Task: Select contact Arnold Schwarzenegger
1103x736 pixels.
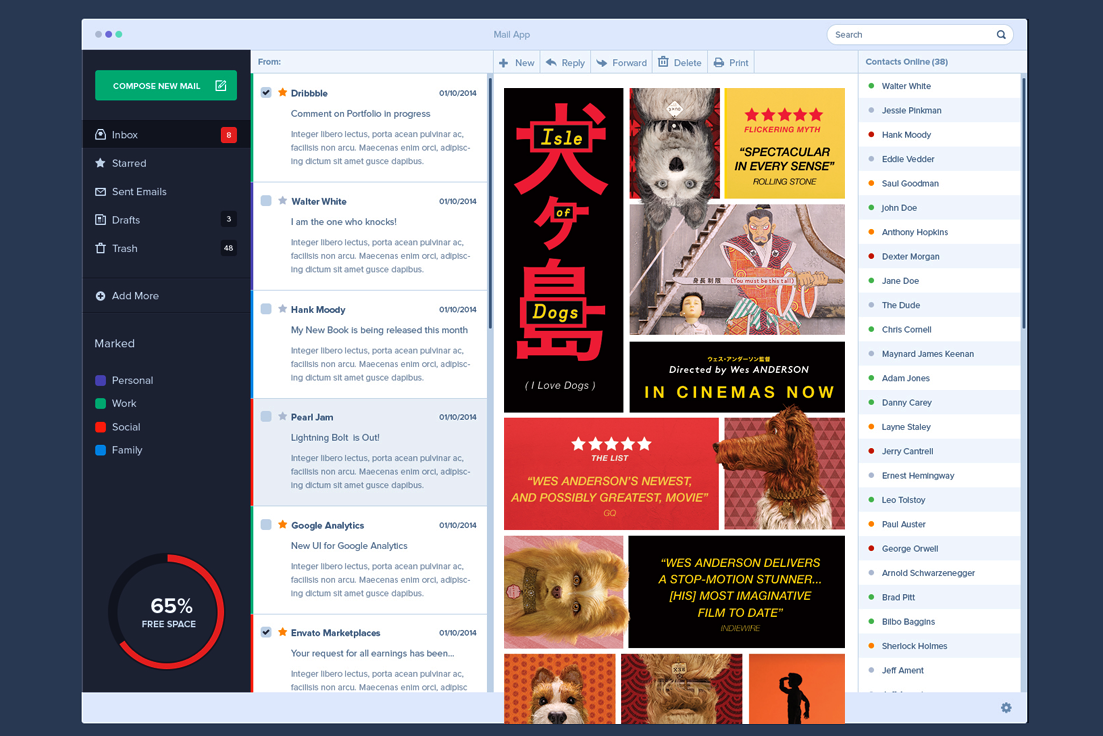Action: click(x=939, y=573)
